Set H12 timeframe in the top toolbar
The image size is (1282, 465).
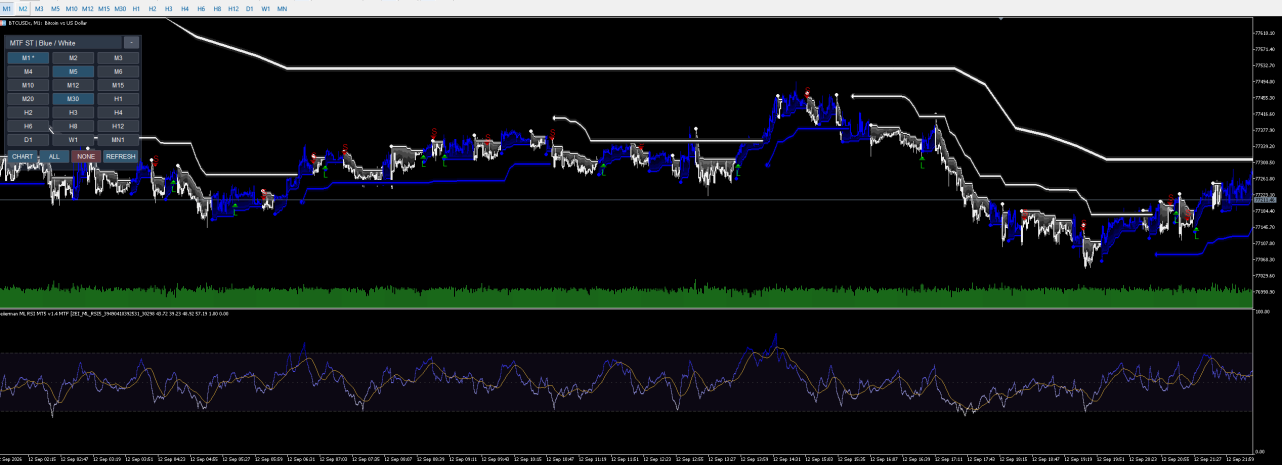point(233,8)
